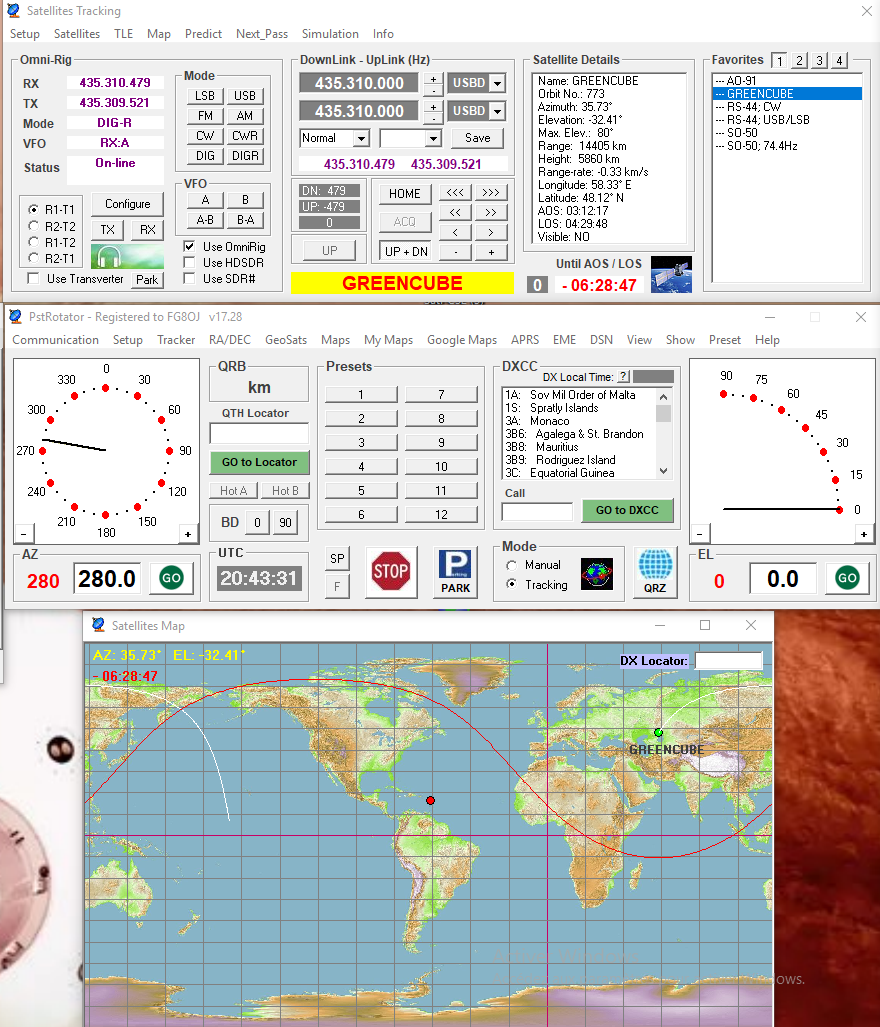Select the Manual mode radio button
This screenshot has height=1027, width=880.
(x=512, y=565)
